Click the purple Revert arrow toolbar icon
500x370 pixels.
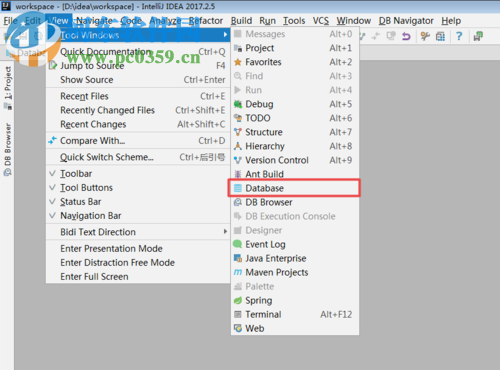(x=406, y=36)
